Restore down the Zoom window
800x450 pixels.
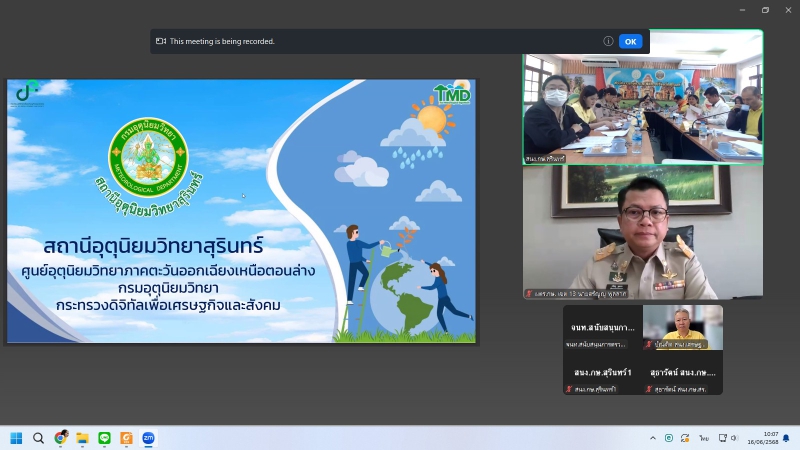point(765,10)
